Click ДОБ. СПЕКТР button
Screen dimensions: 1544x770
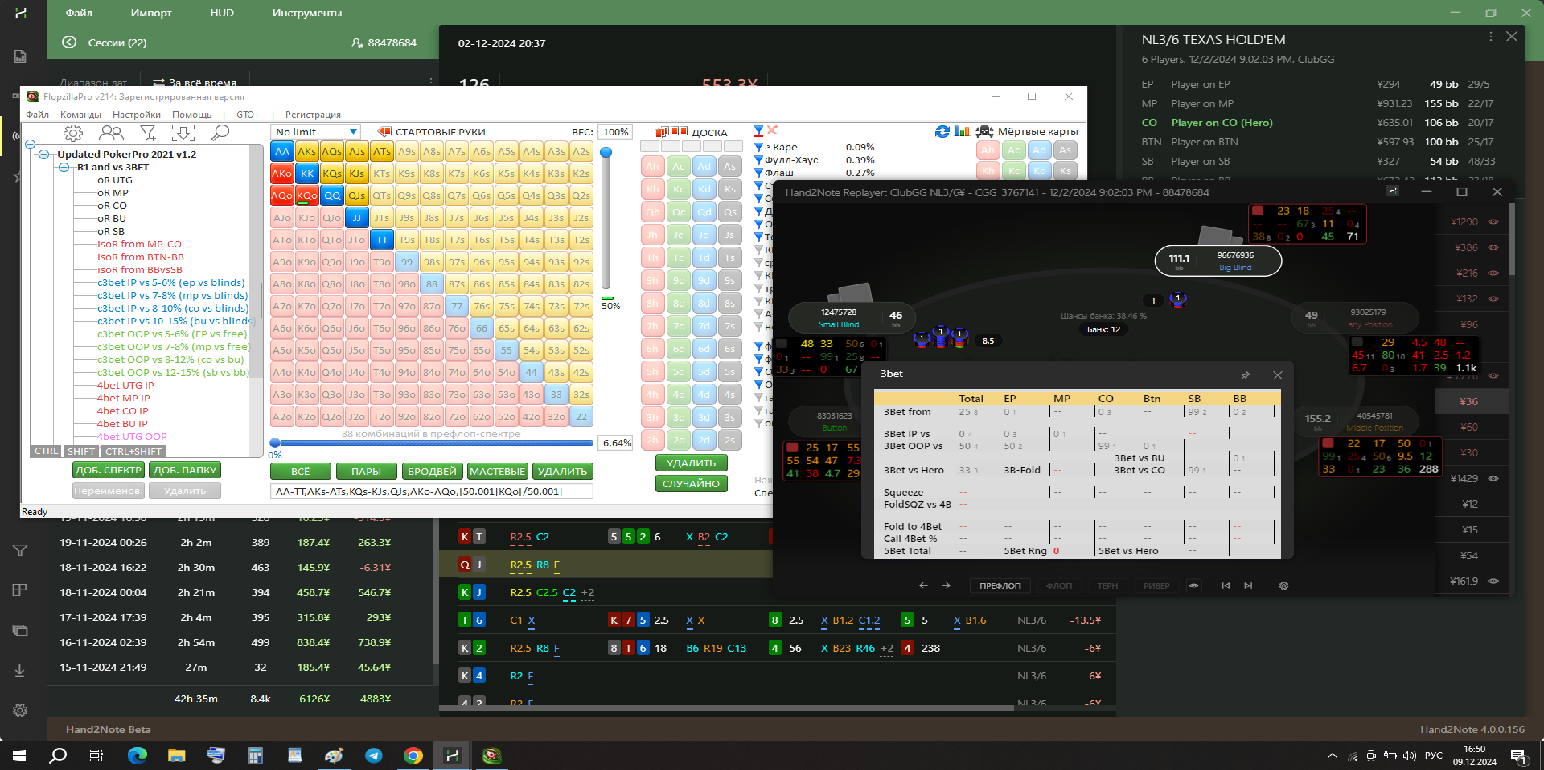tap(108, 470)
